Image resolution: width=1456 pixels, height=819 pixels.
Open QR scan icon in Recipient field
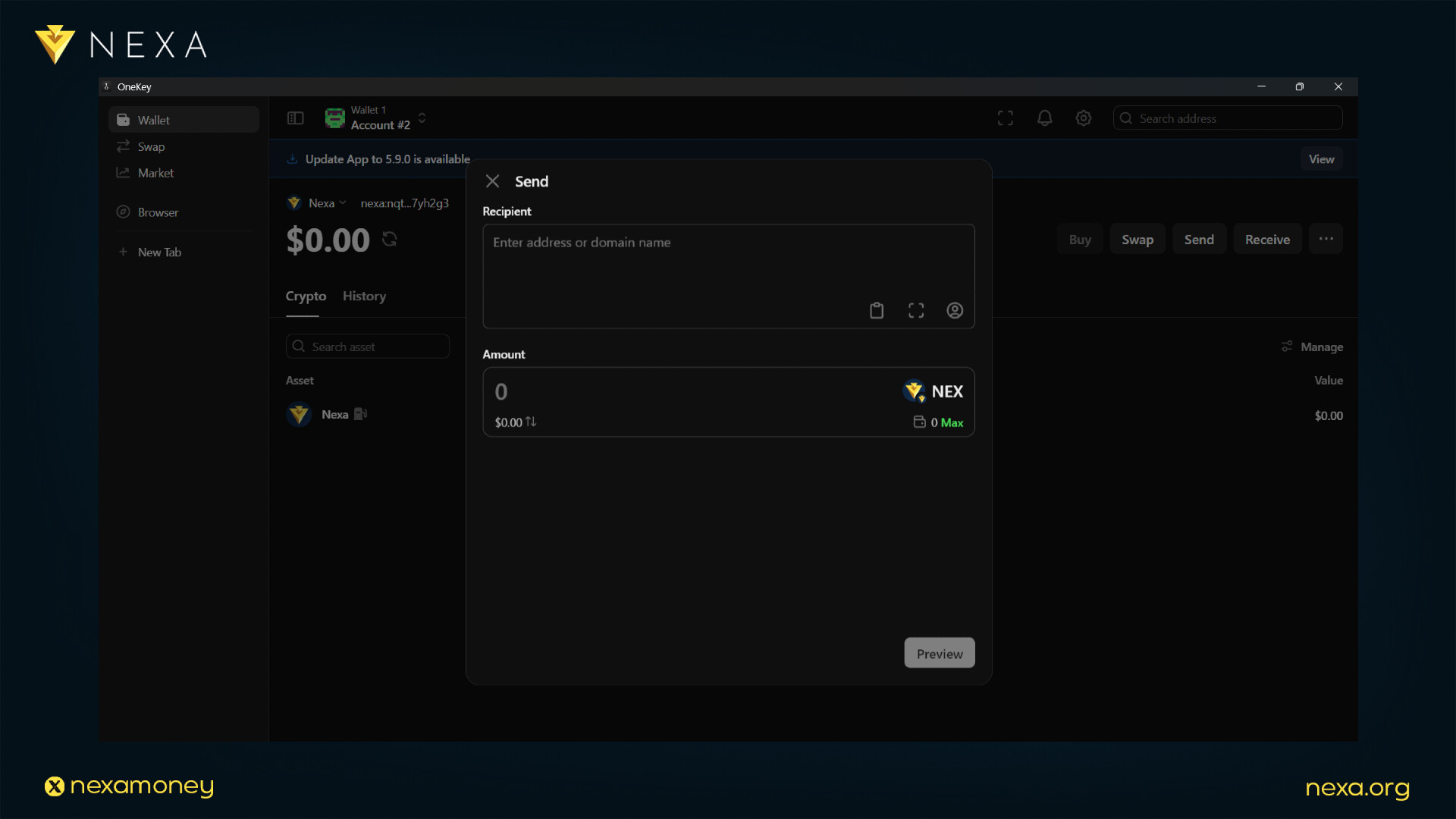tap(916, 310)
